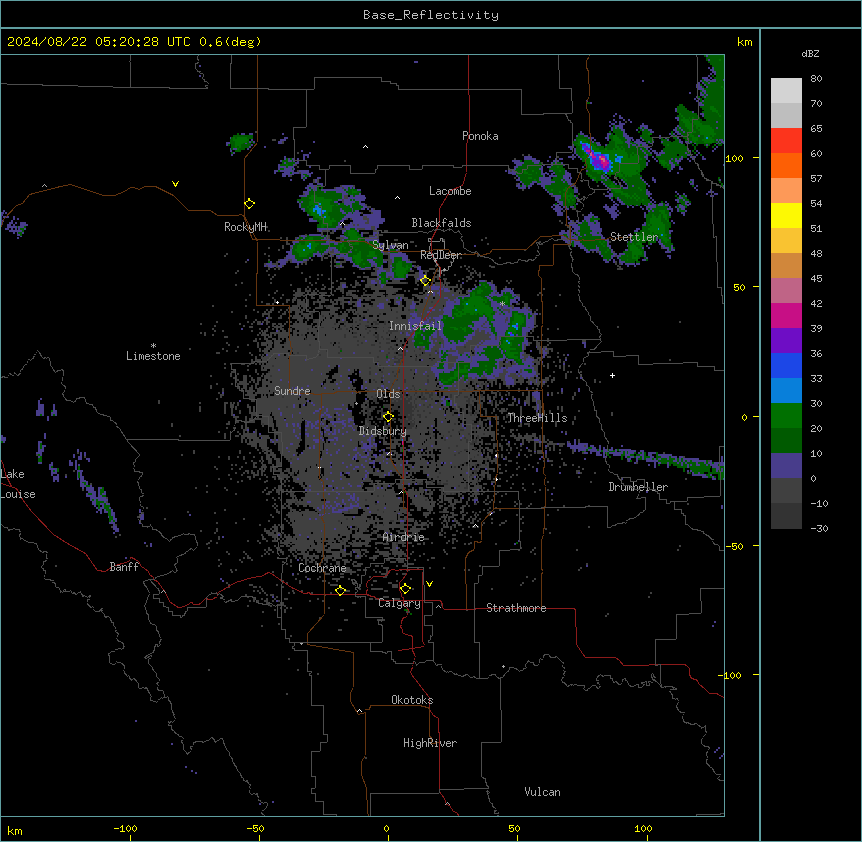Pick the slate 10-0 dBZ legend swatch
The width and height of the screenshot is (862, 842).
click(786, 466)
